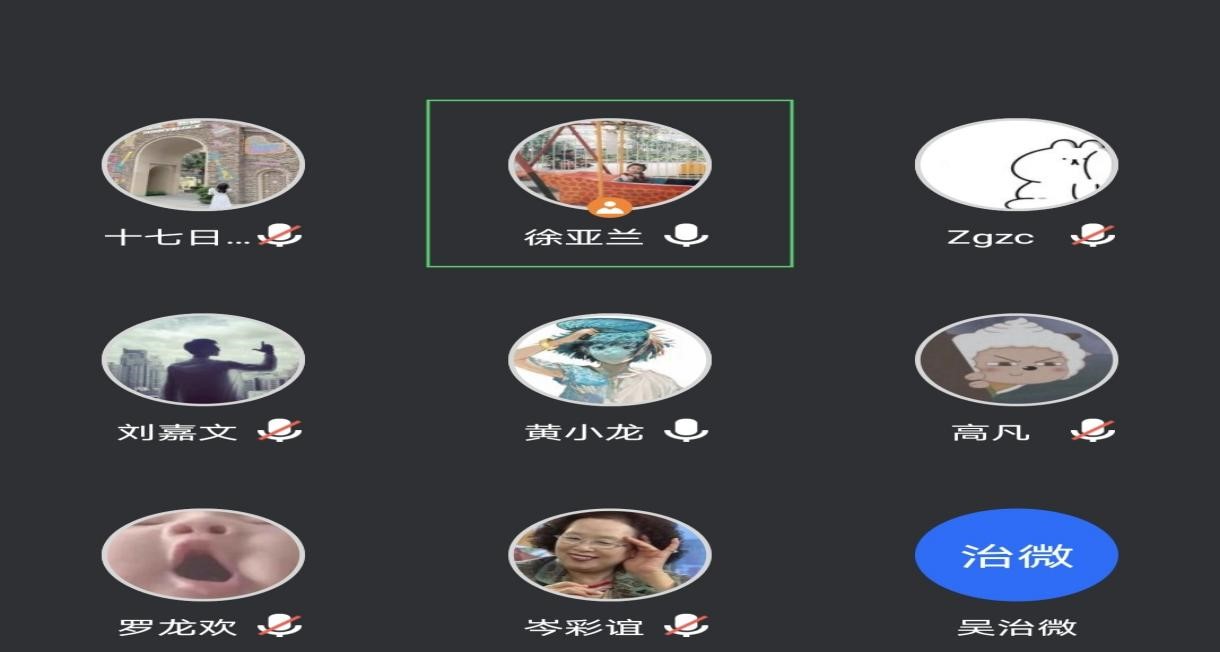
Task: Click the muted microphone icon next to Zgzc
Action: [1092, 237]
